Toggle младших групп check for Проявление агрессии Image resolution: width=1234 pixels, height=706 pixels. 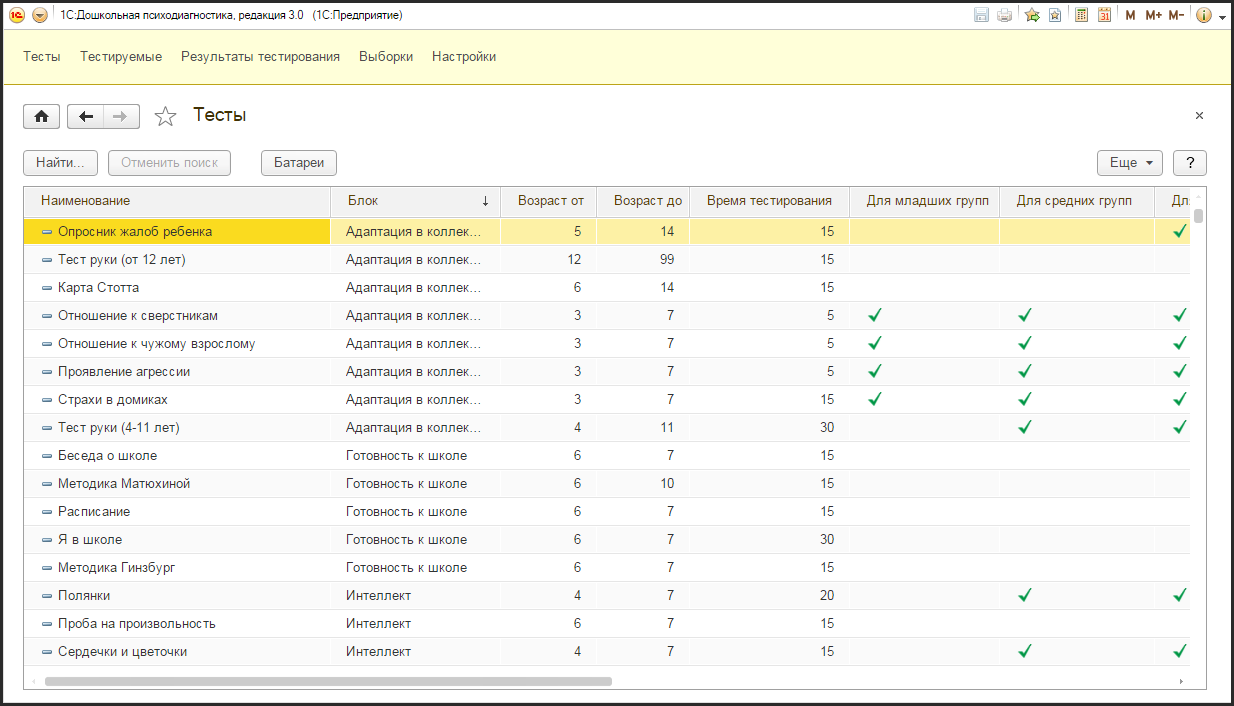(x=875, y=371)
